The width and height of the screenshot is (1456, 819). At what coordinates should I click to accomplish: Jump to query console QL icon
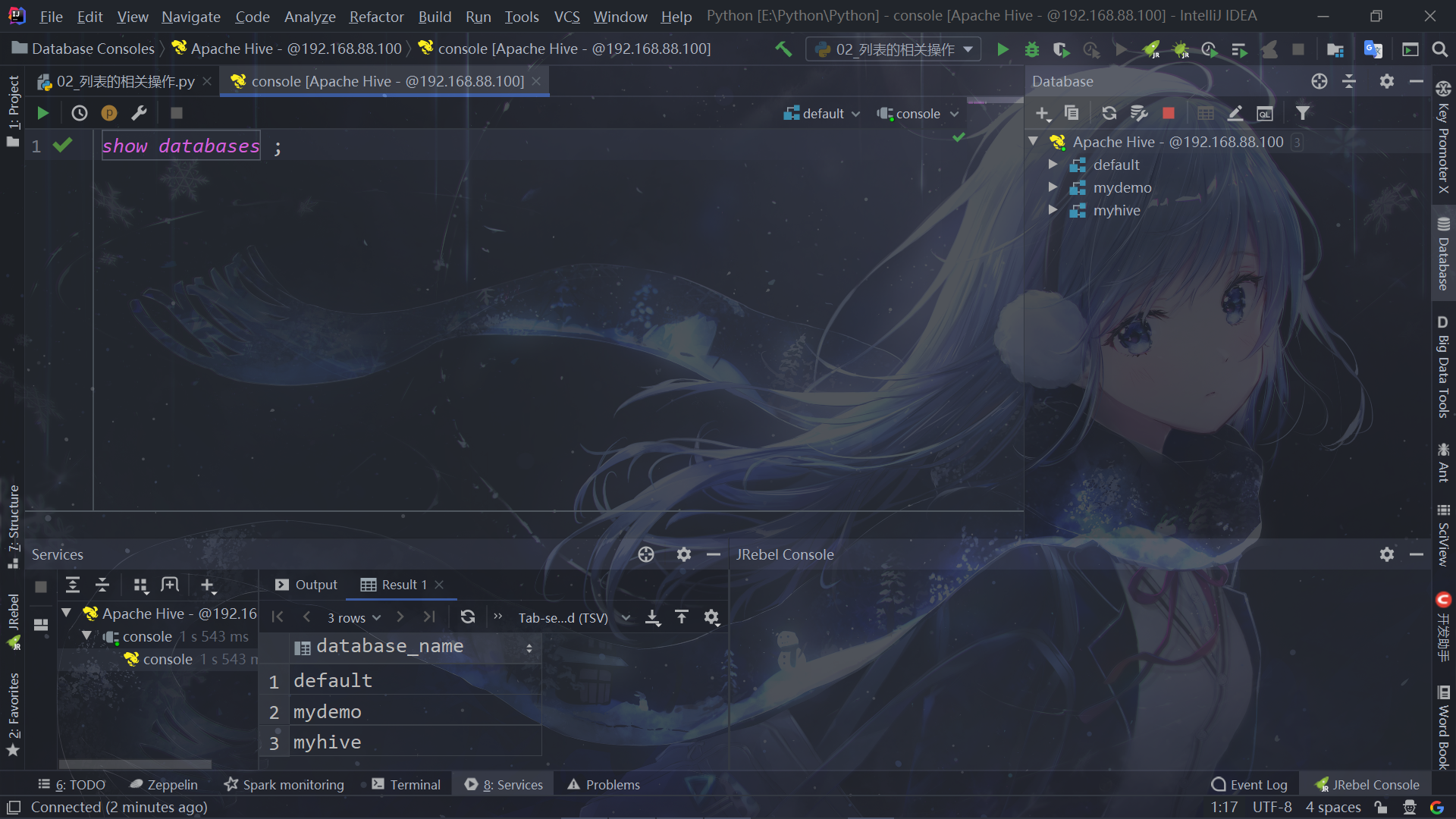click(1264, 113)
